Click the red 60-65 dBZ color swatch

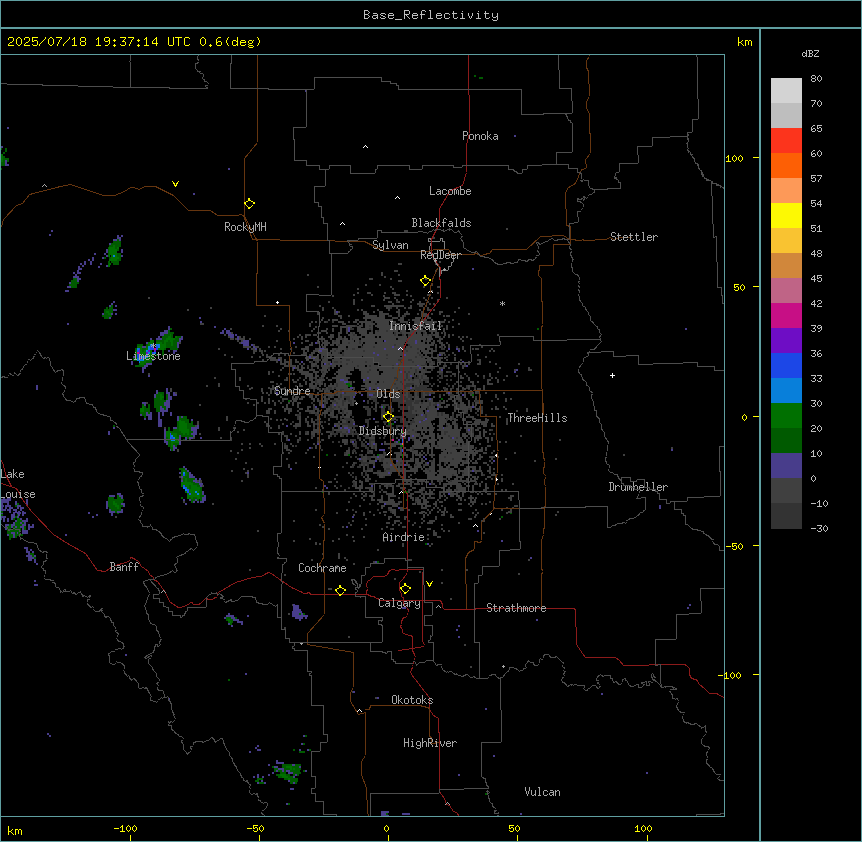click(x=786, y=141)
